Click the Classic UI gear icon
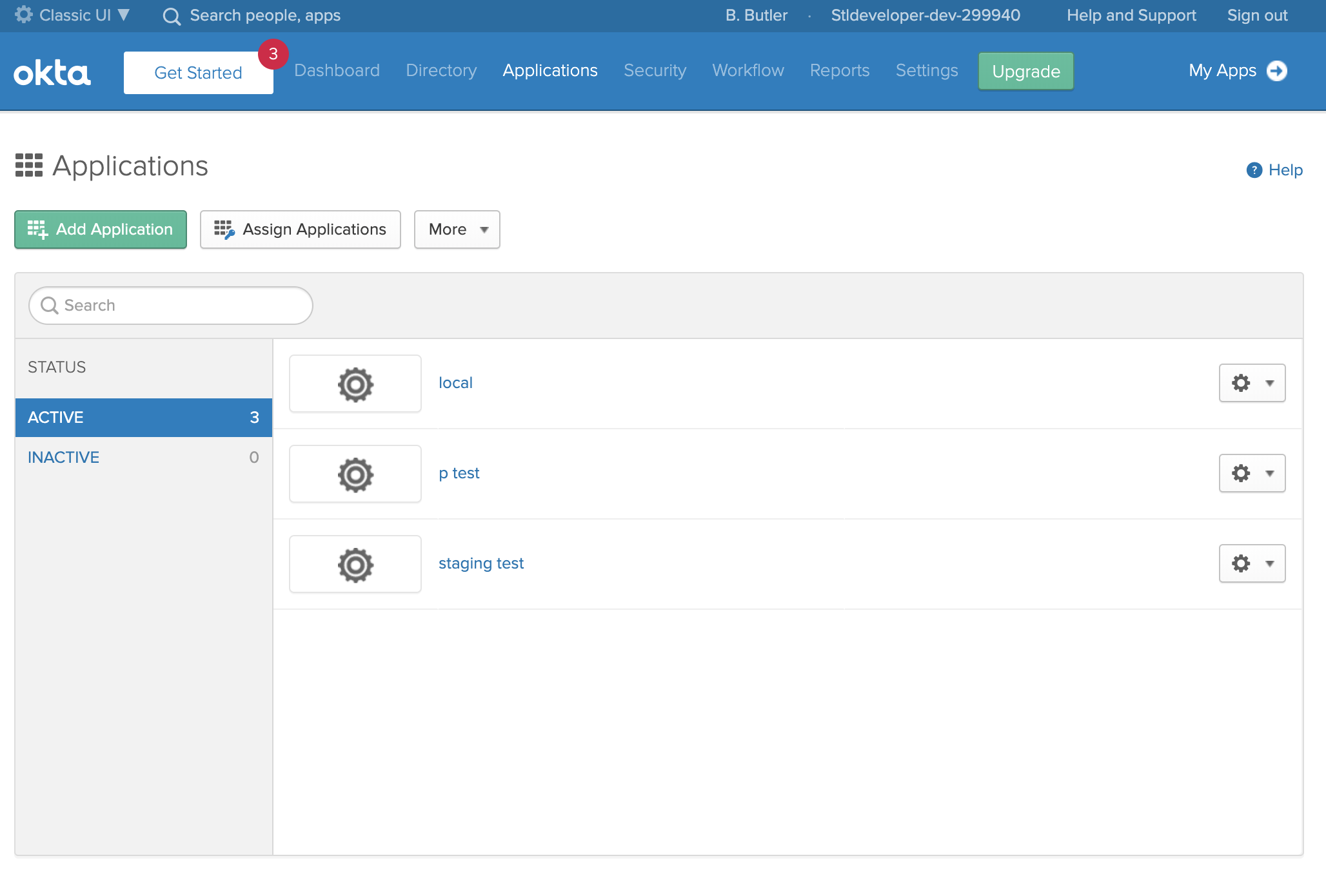This screenshot has height=896, width=1326. [24, 14]
